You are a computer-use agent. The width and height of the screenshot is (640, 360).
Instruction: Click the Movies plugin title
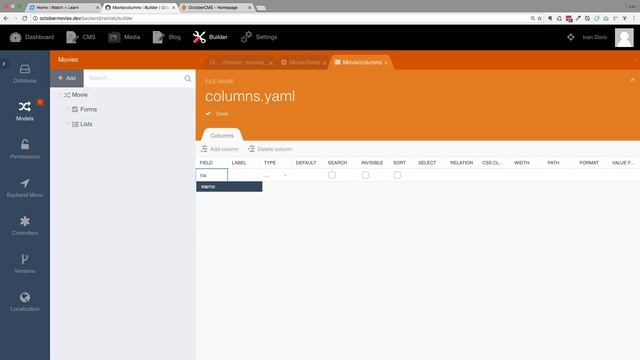[x=68, y=60]
